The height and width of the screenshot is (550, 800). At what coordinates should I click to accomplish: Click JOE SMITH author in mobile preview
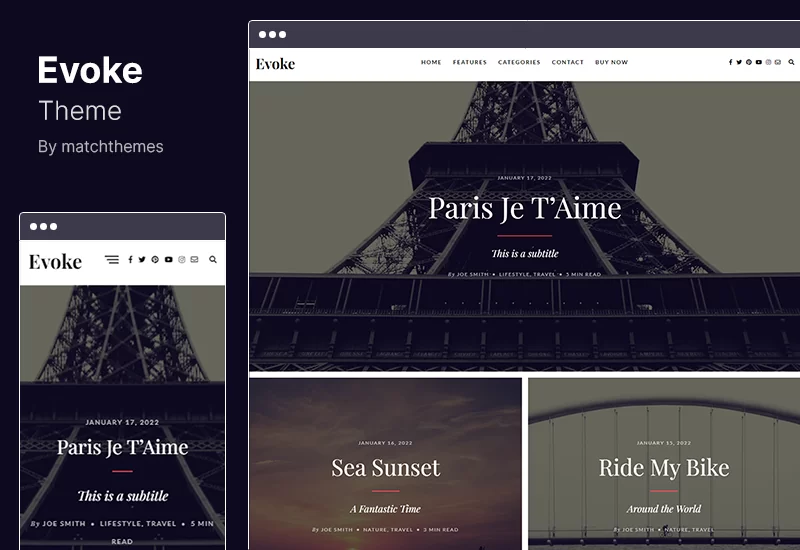pos(64,523)
